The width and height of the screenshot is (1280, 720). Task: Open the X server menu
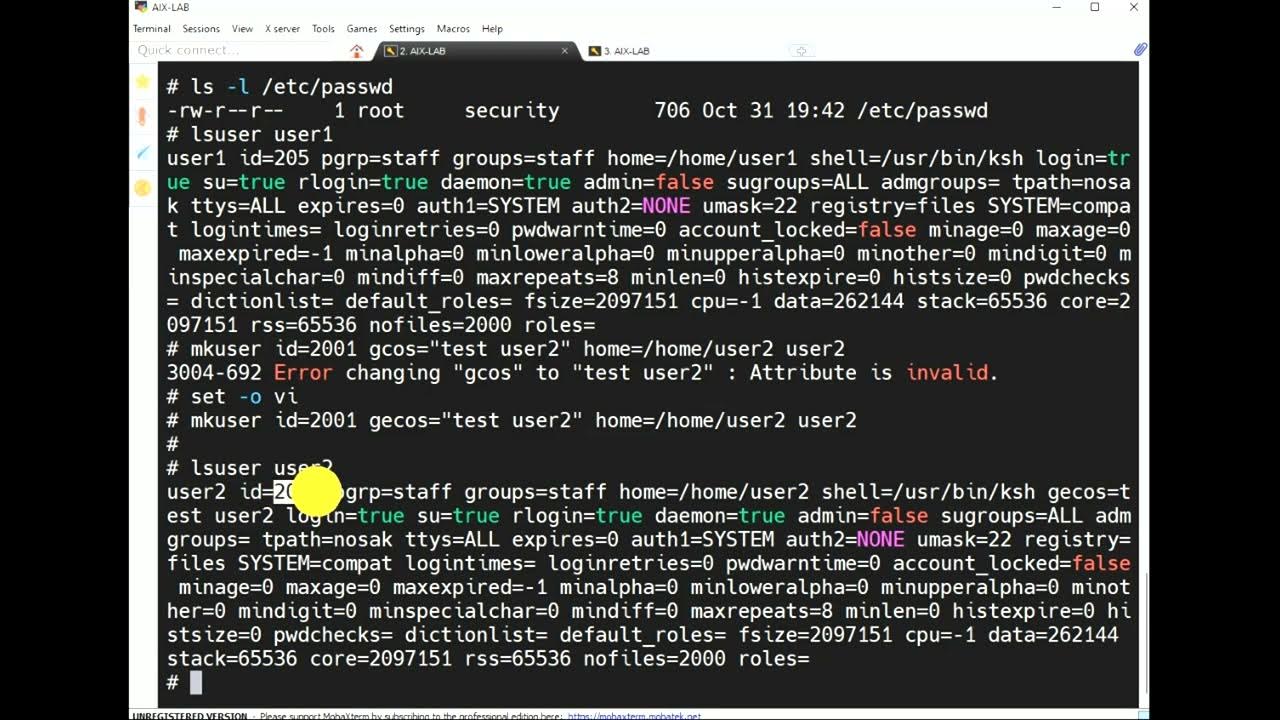[x=282, y=29]
